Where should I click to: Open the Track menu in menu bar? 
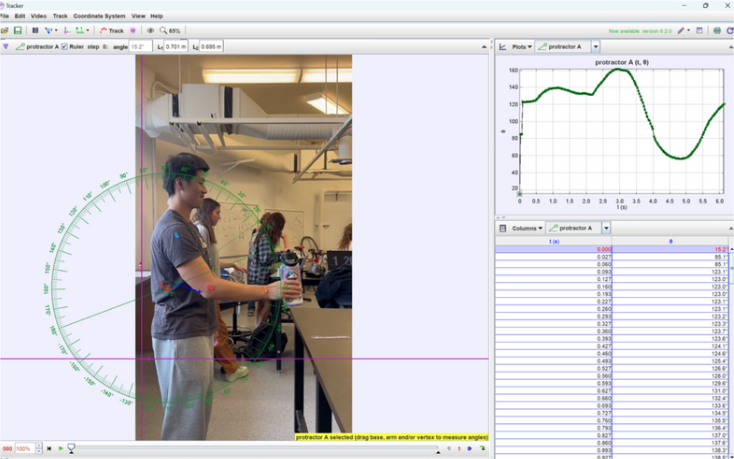click(x=60, y=16)
